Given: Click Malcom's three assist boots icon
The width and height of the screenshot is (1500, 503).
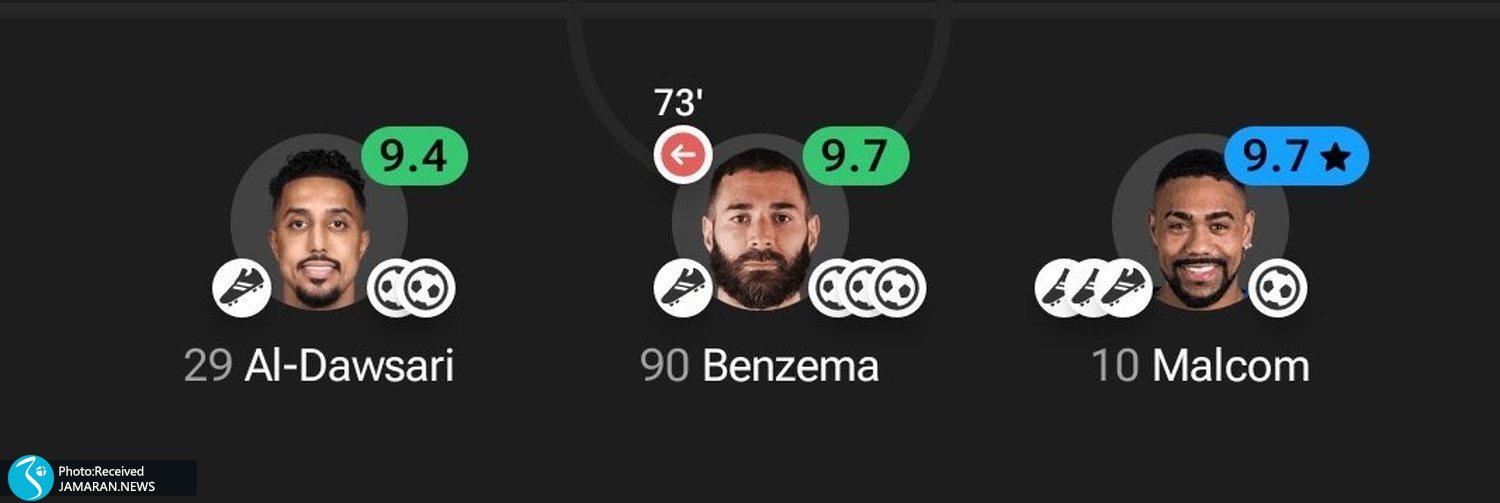Looking at the screenshot, I should click(1093, 288).
